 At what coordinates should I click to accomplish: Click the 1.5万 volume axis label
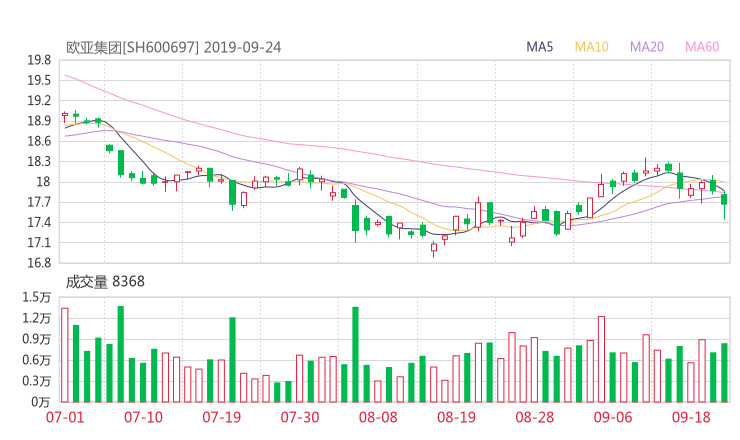[36, 297]
